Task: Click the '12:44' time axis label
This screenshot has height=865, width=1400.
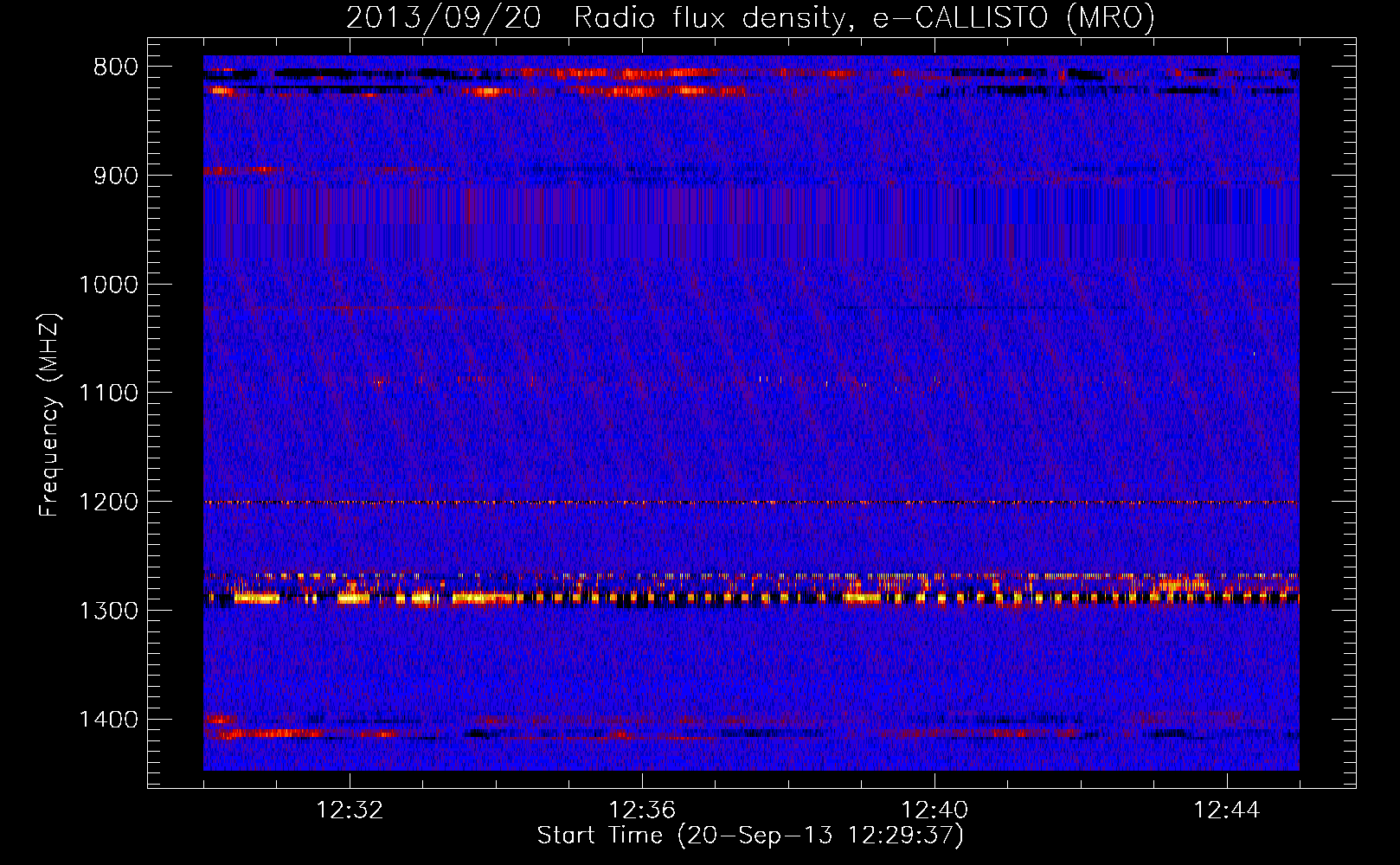Action: [x=1227, y=811]
